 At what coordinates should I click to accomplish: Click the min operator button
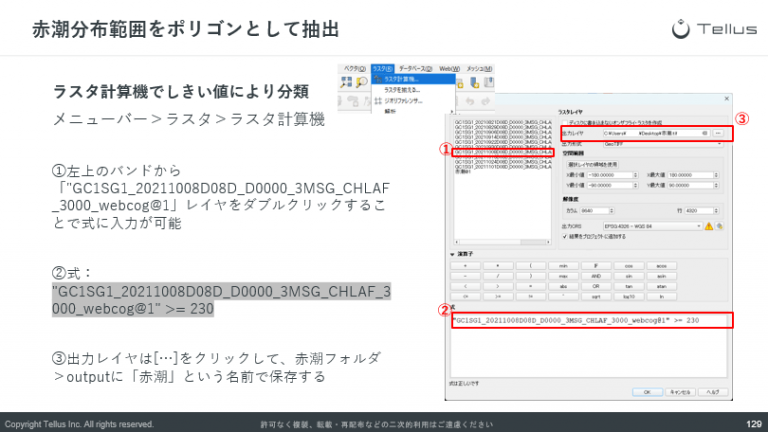(563, 266)
